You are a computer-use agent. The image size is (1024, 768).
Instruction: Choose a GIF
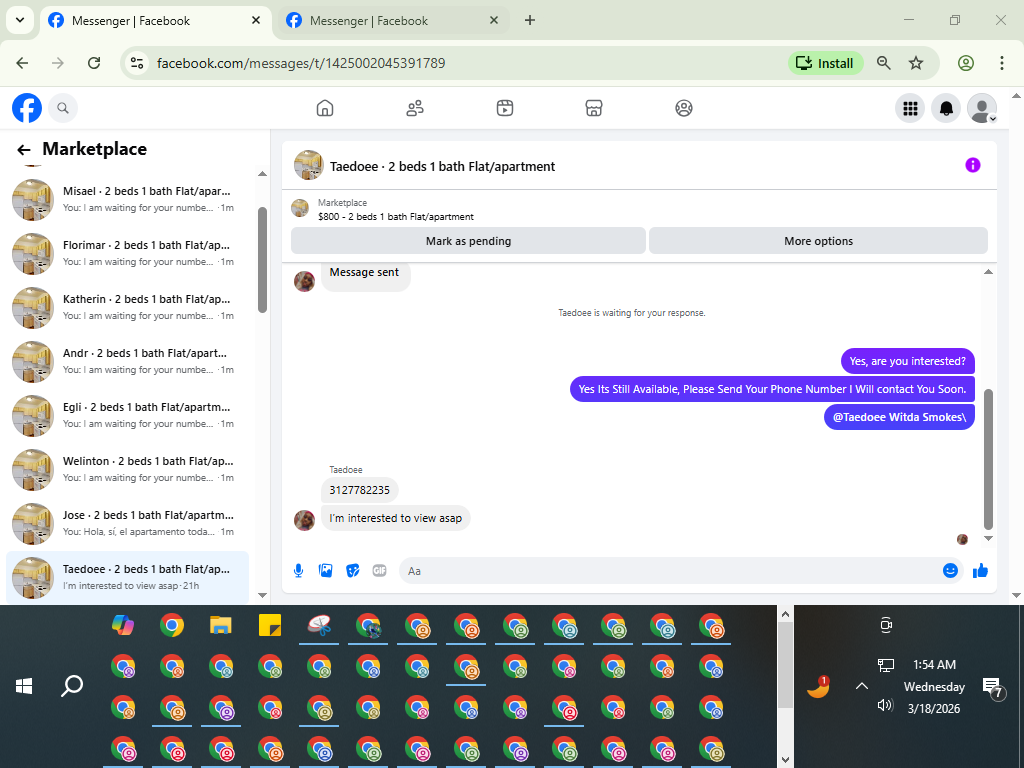coord(379,571)
